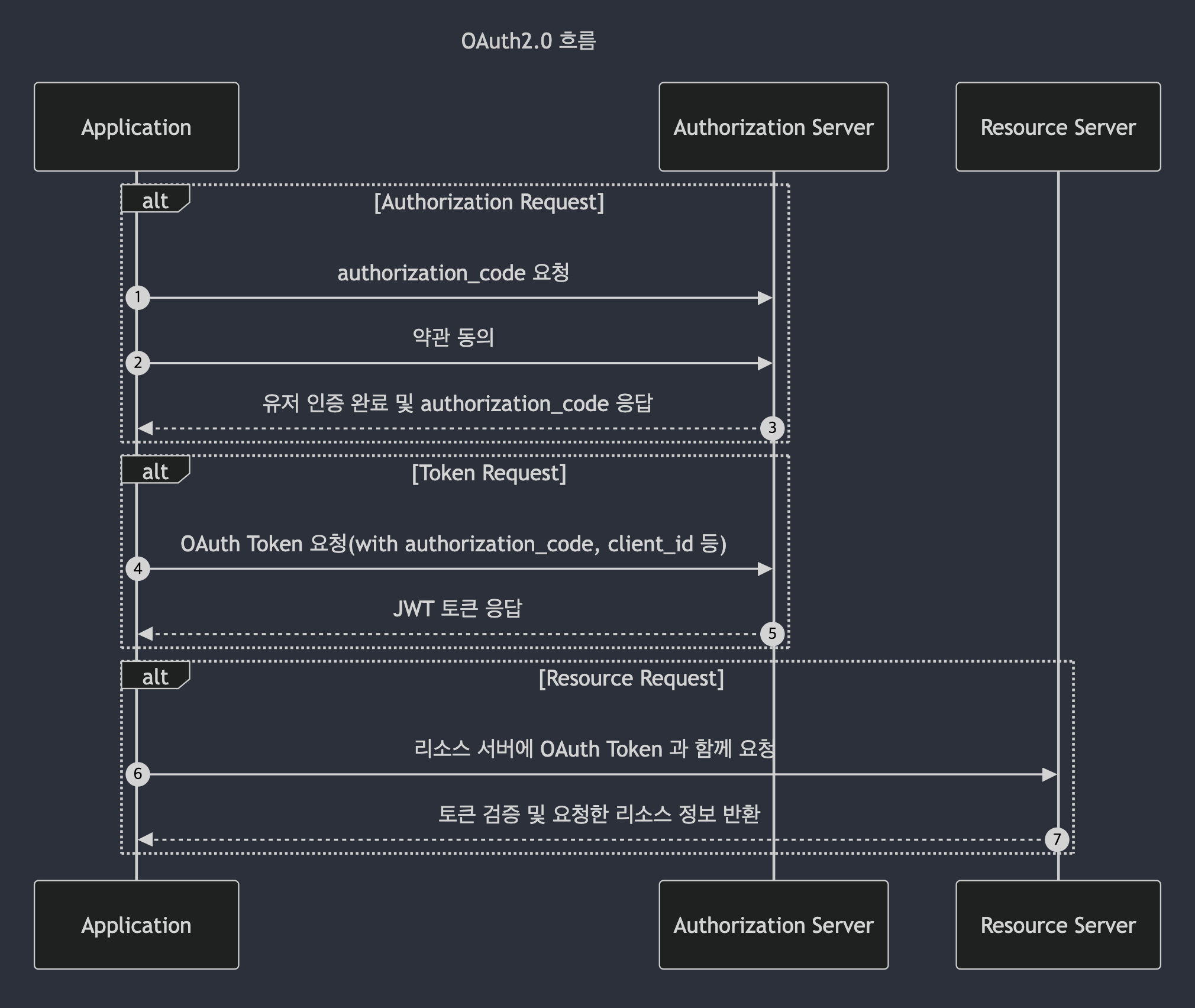Screen dimensions: 1195x1008
Task: Select the bottom Authorization Server box
Action: tap(773, 925)
